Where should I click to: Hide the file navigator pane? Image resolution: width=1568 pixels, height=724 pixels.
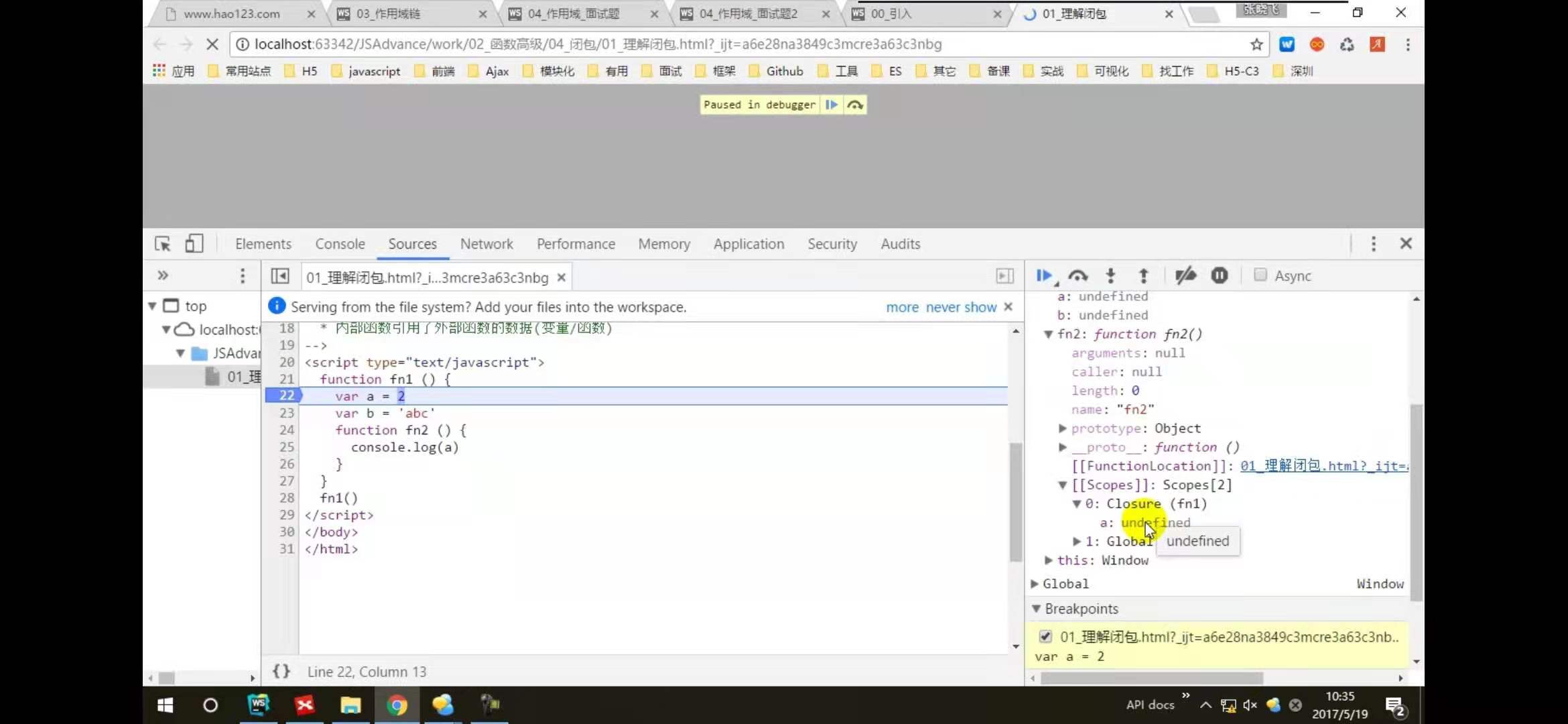pos(279,276)
